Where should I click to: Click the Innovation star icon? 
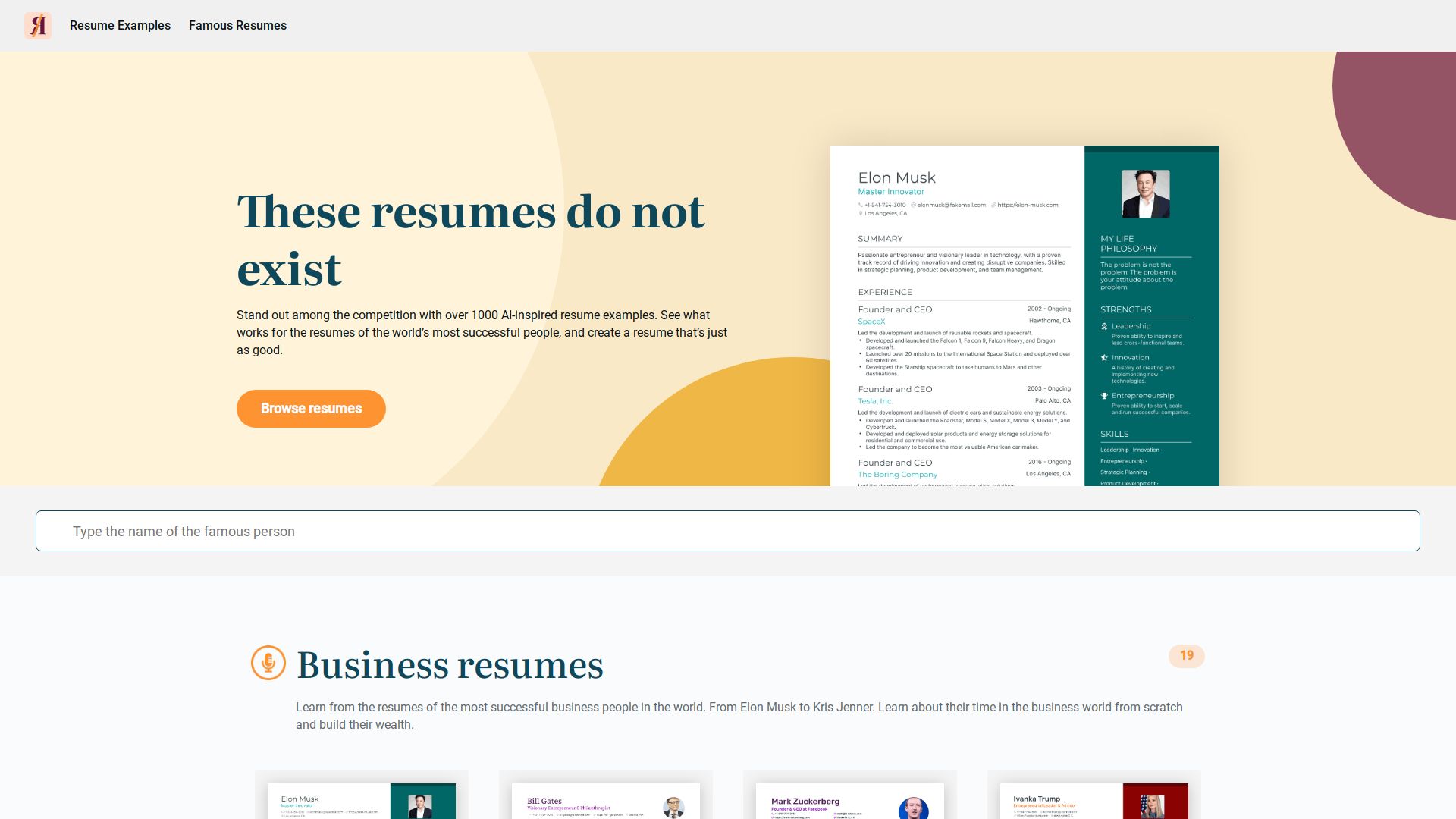tap(1104, 358)
